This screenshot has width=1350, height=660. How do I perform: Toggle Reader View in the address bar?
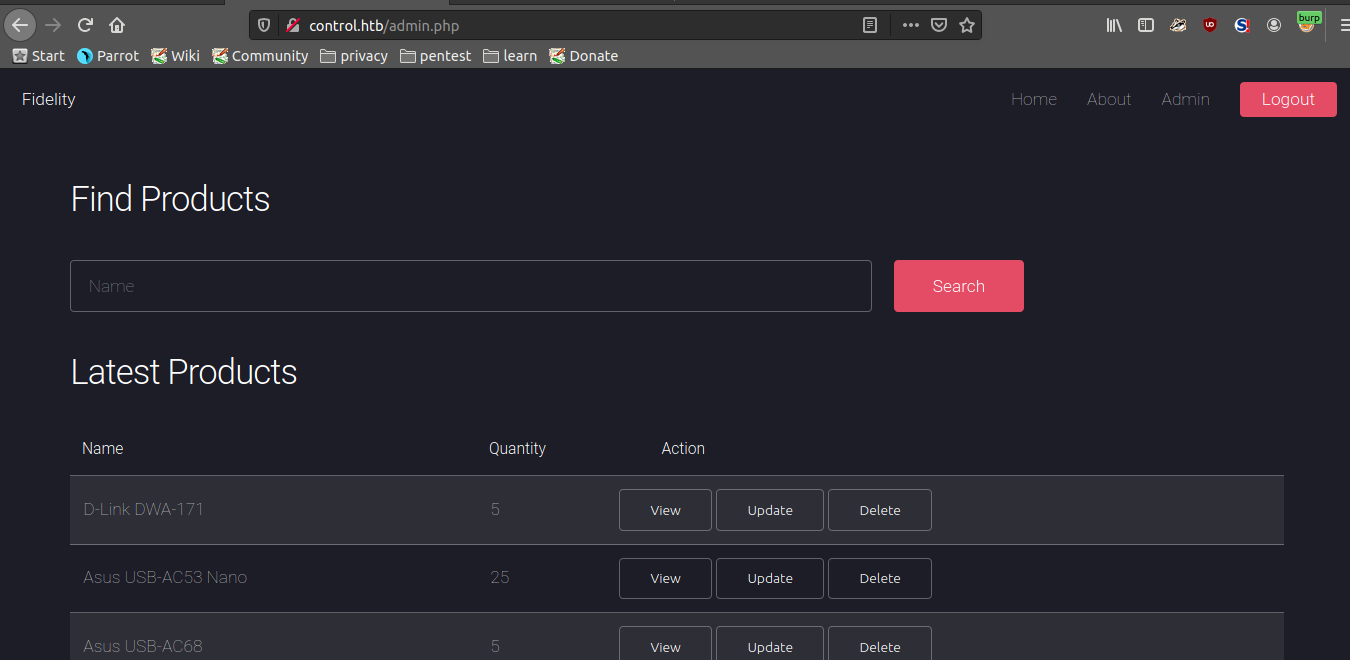[x=869, y=25]
